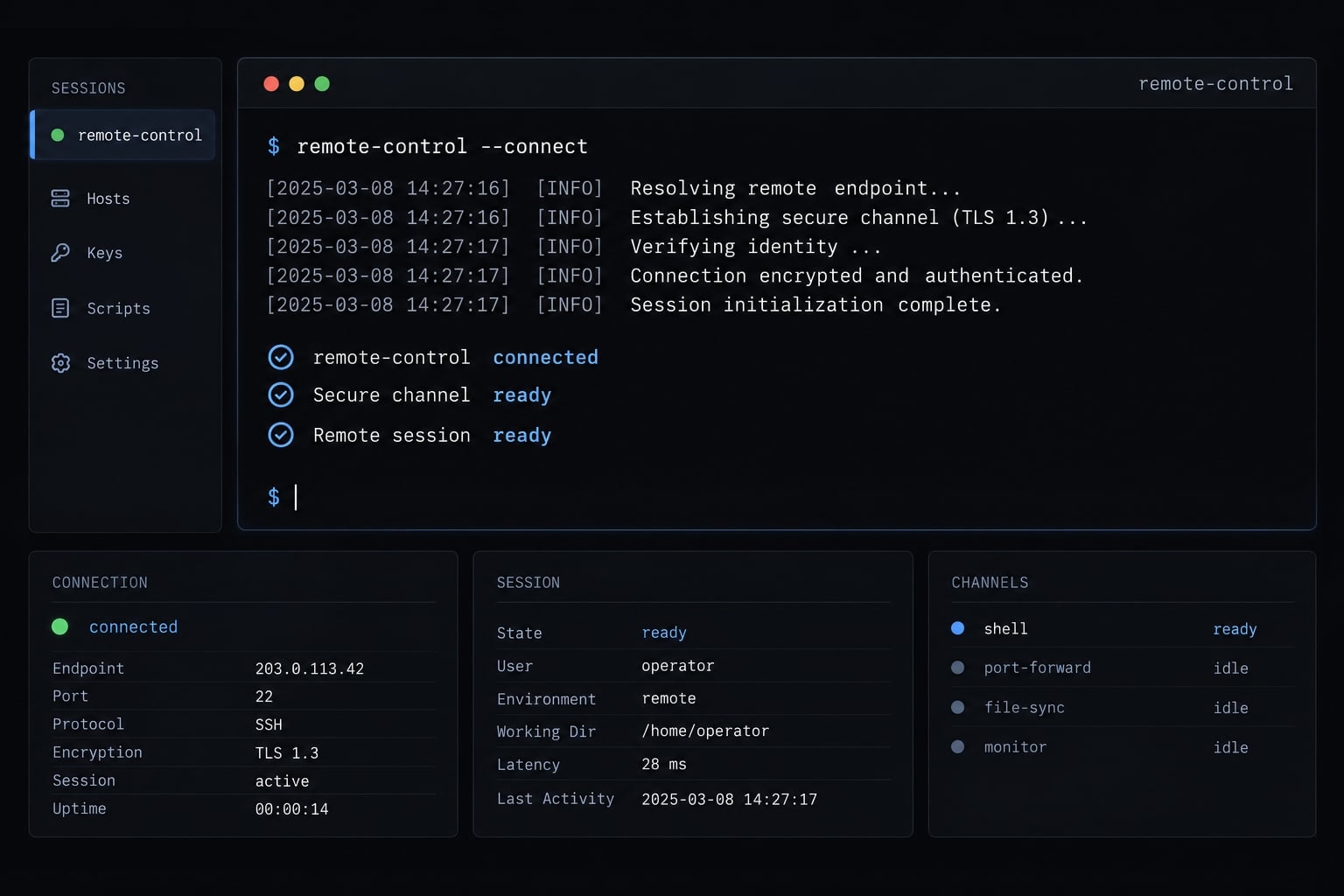Select the remote-control session in sidebar
This screenshot has height=896, width=1344.
[x=122, y=135]
